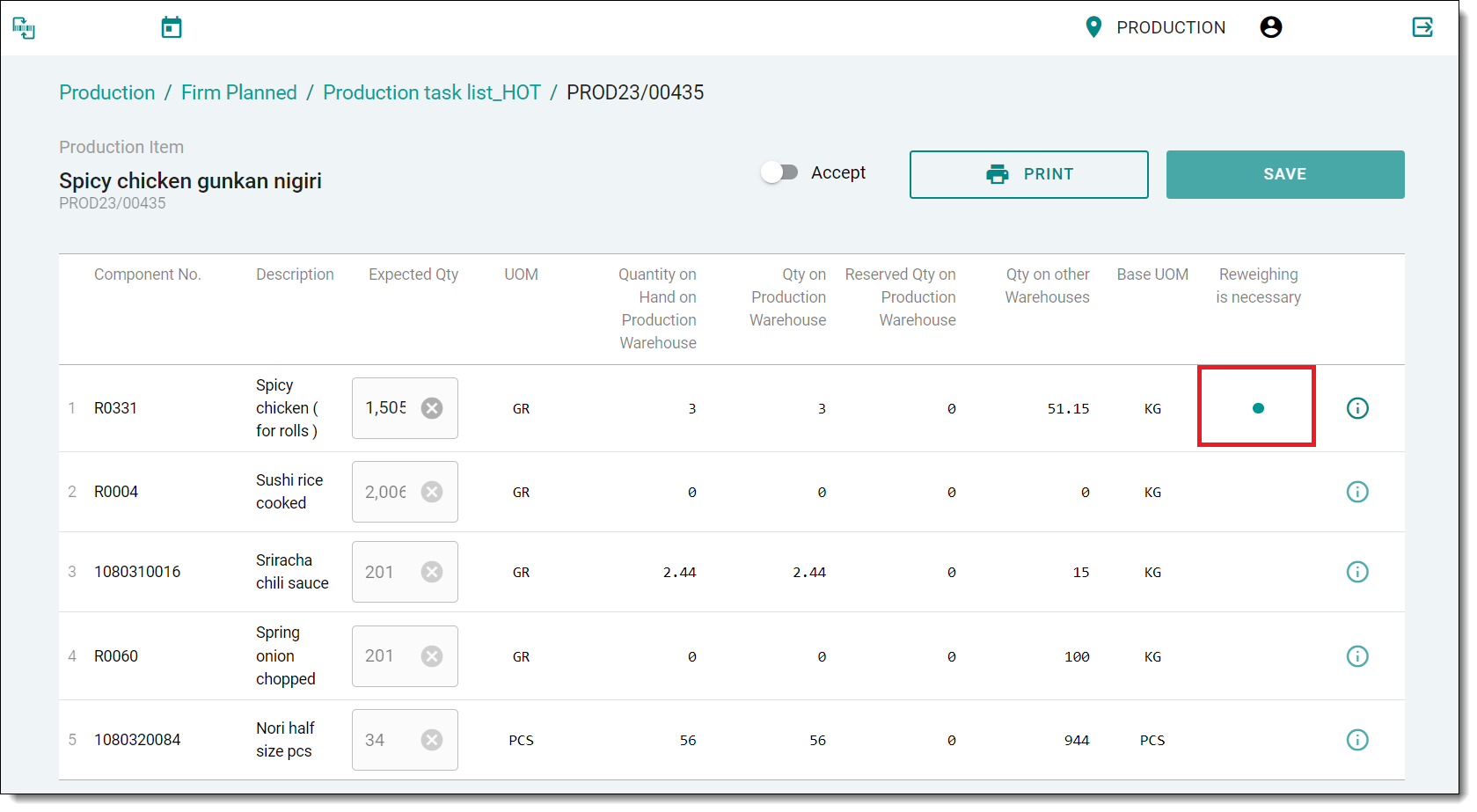The width and height of the screenshot is (1477, 812).
Task: Open info icon for Nori half size
Action: [1357, 740]
